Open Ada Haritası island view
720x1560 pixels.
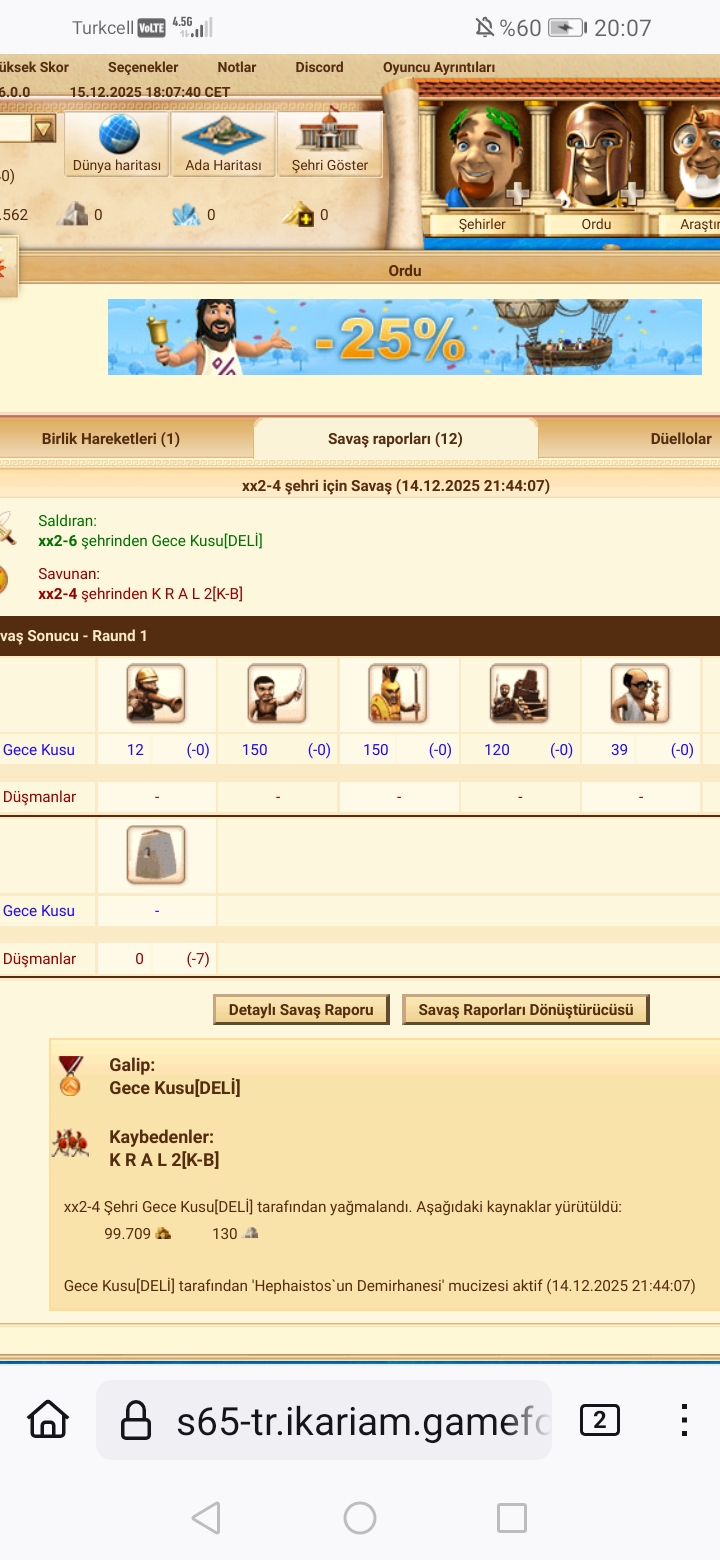click(x=223, y=144)
